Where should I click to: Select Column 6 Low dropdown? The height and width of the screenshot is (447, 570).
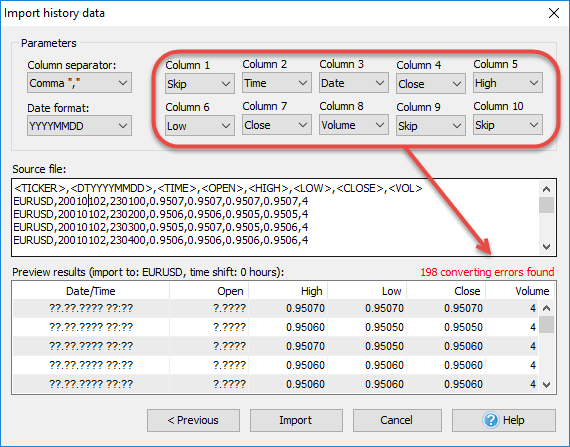(200, 126)
